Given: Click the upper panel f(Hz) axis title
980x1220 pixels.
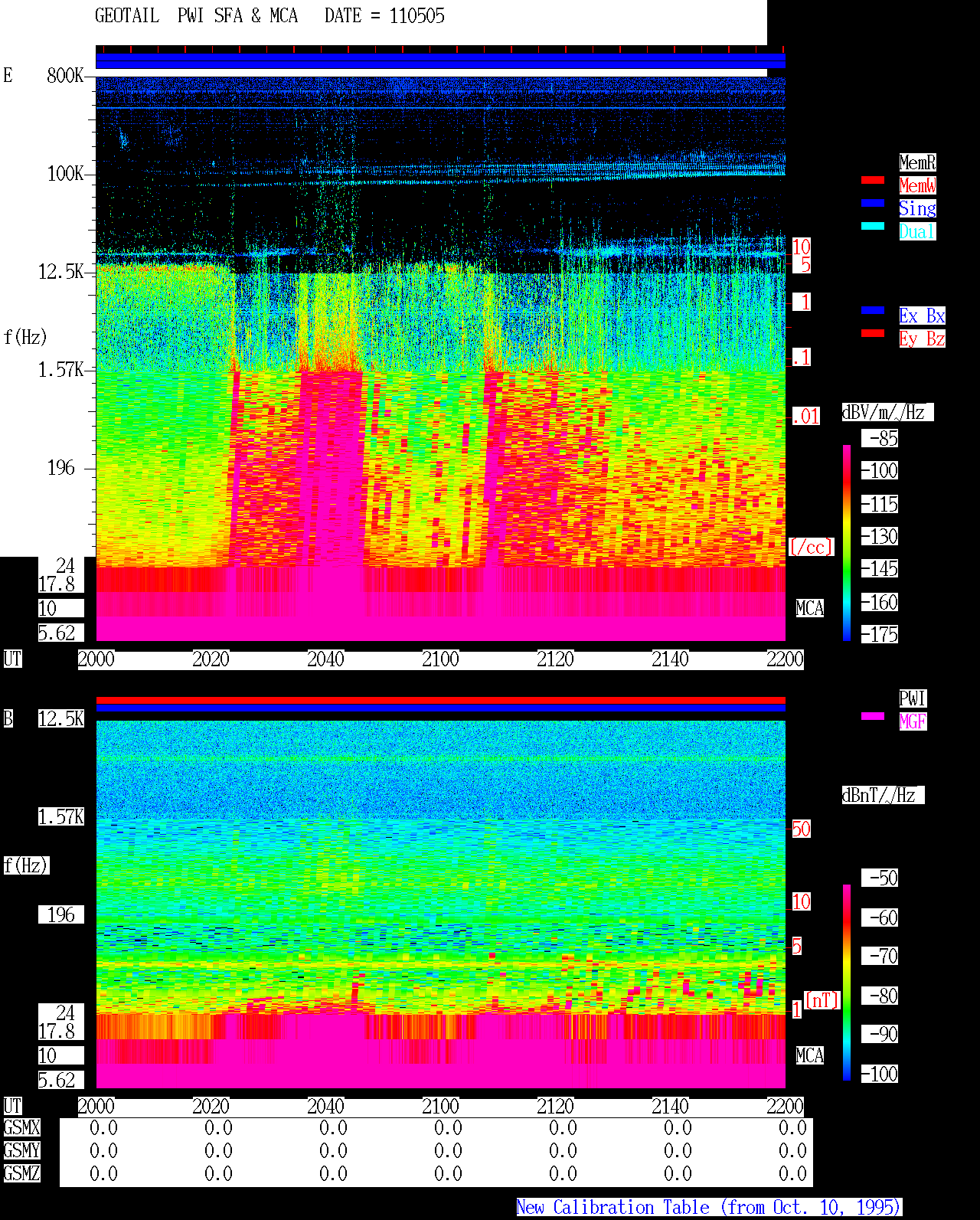Looking at the screenshot, I should point(25,337).
